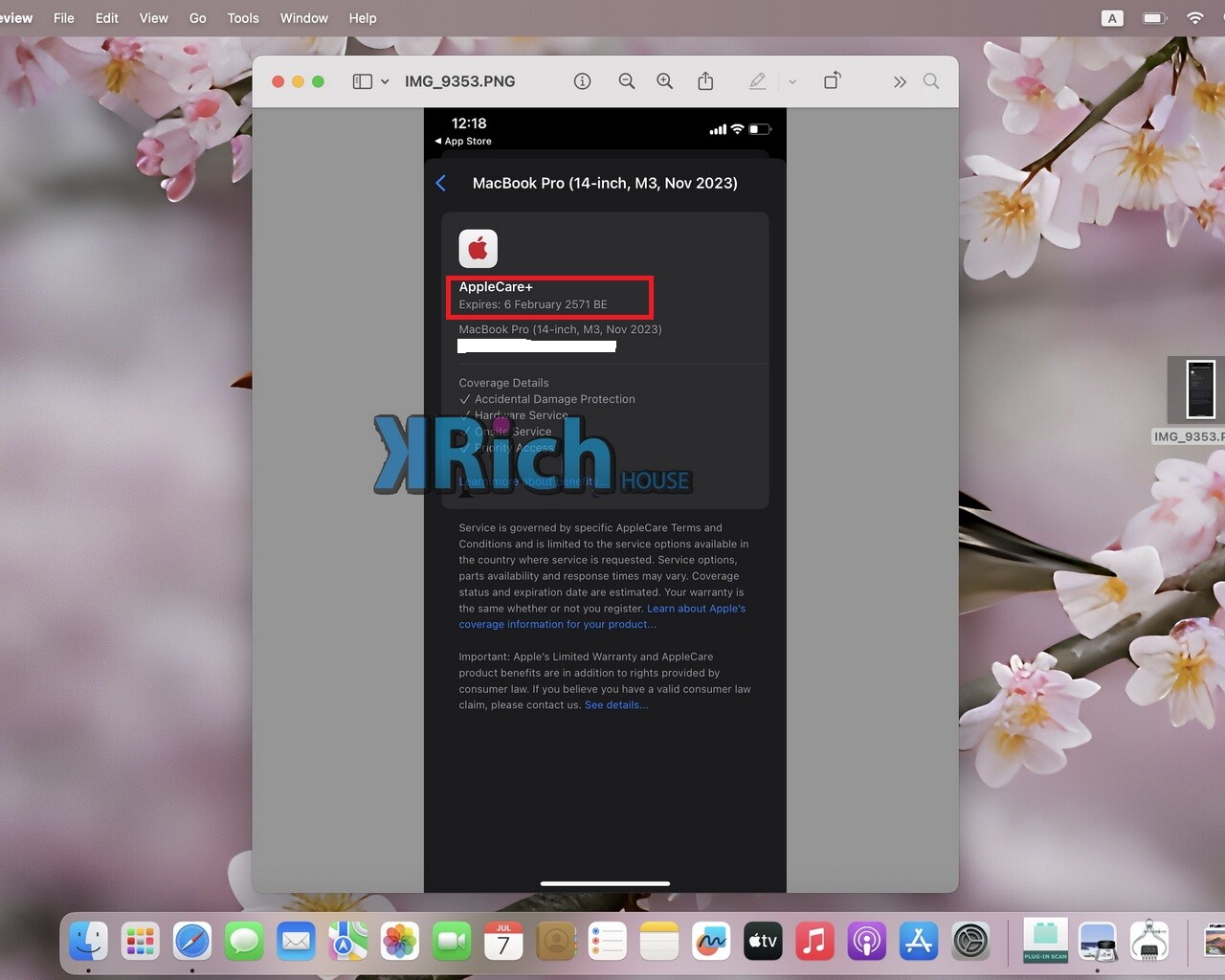Screen dimensions: 1225x980
Task: Open Contacts from the dock
Action: (556, 942)
